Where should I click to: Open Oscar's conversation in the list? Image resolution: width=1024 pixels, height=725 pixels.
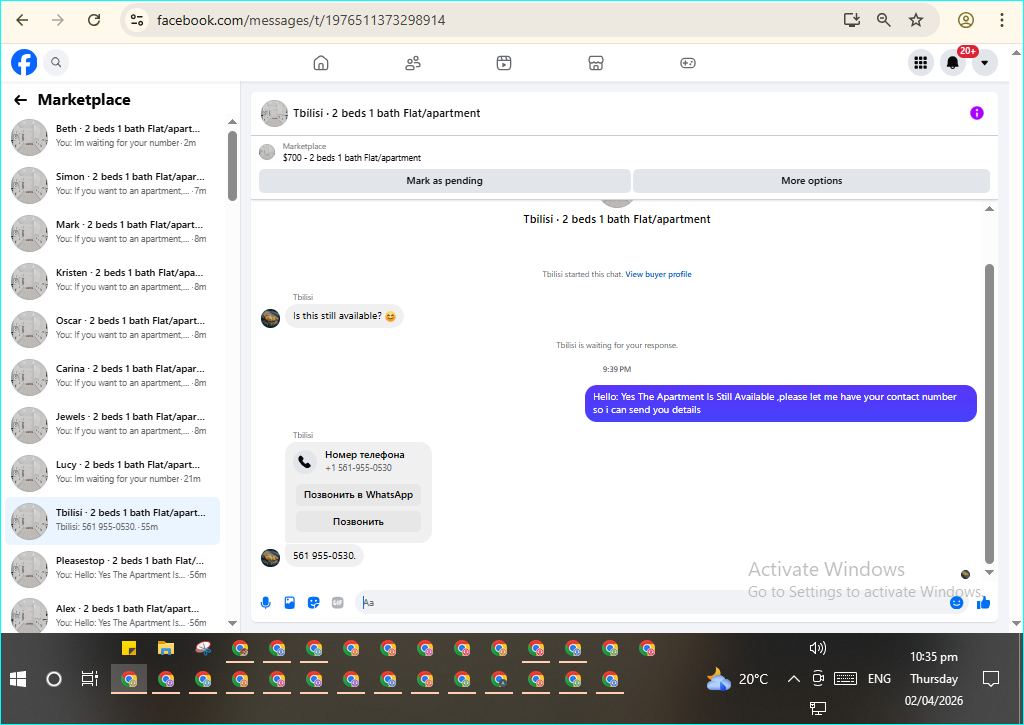click(112, 329)
